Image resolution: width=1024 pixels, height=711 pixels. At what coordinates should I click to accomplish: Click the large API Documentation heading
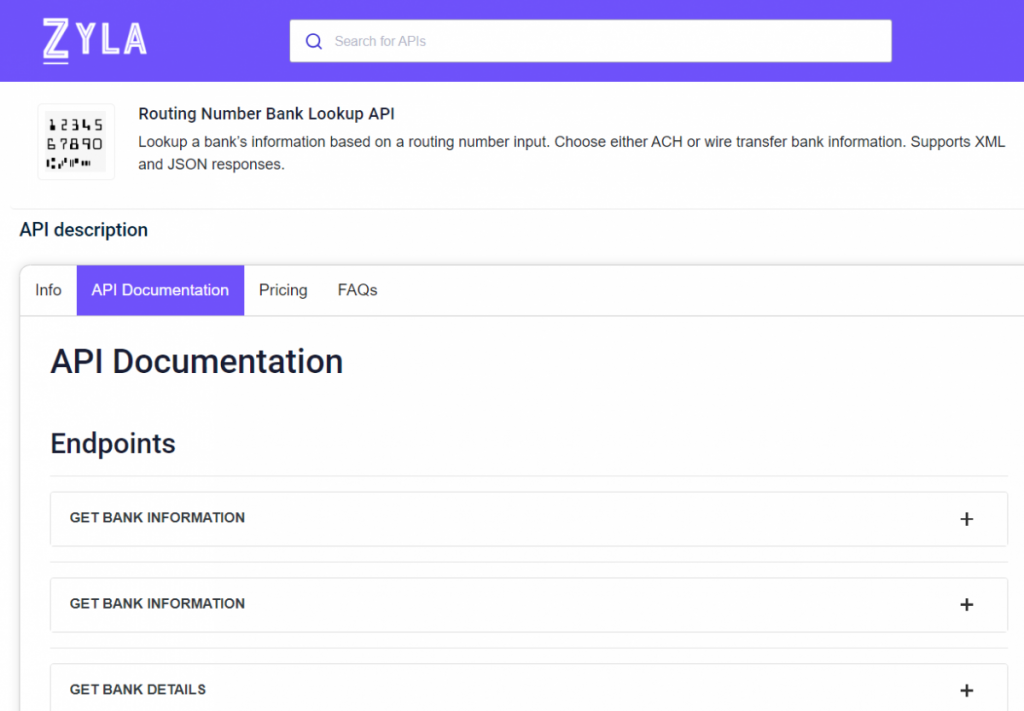196,361
